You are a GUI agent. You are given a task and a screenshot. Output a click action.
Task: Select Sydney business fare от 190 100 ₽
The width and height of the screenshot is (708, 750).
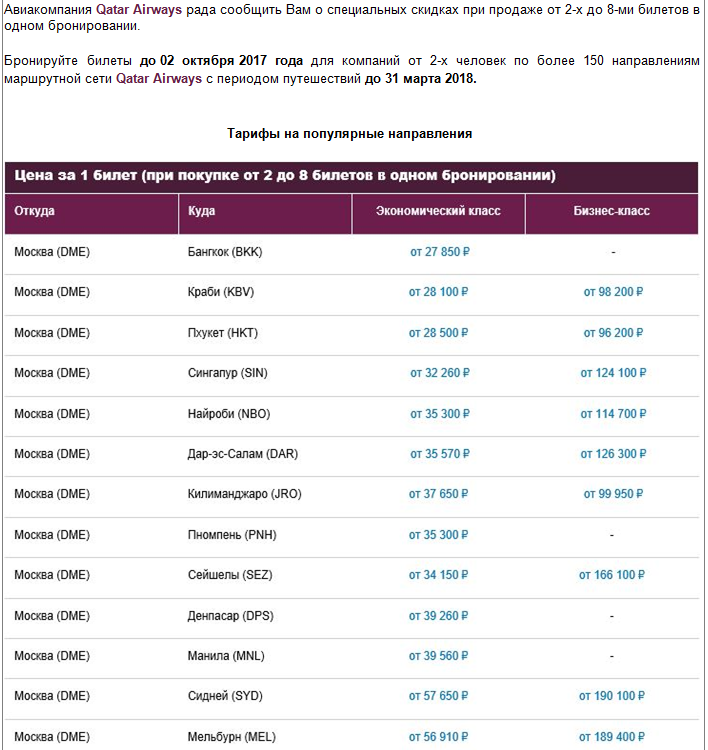(x=611, y=695)
